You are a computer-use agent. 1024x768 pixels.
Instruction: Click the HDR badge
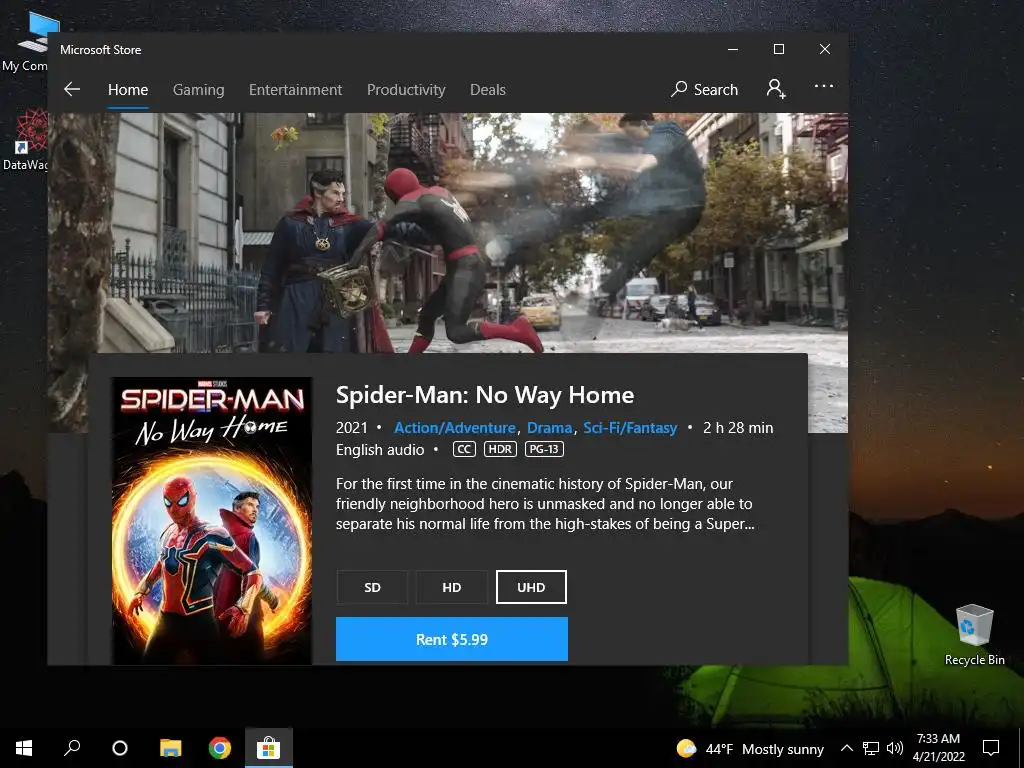pos(500,449)
